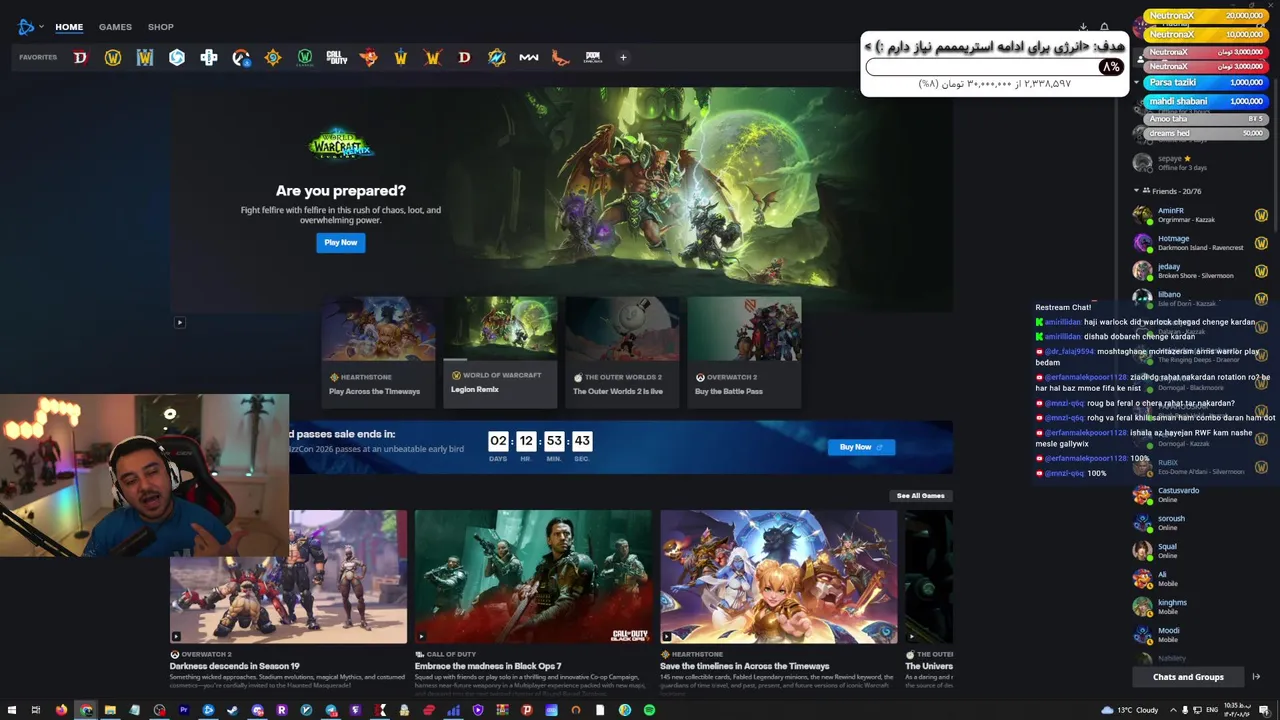Open the notifications bell icon

click(x=1104, y=27)
